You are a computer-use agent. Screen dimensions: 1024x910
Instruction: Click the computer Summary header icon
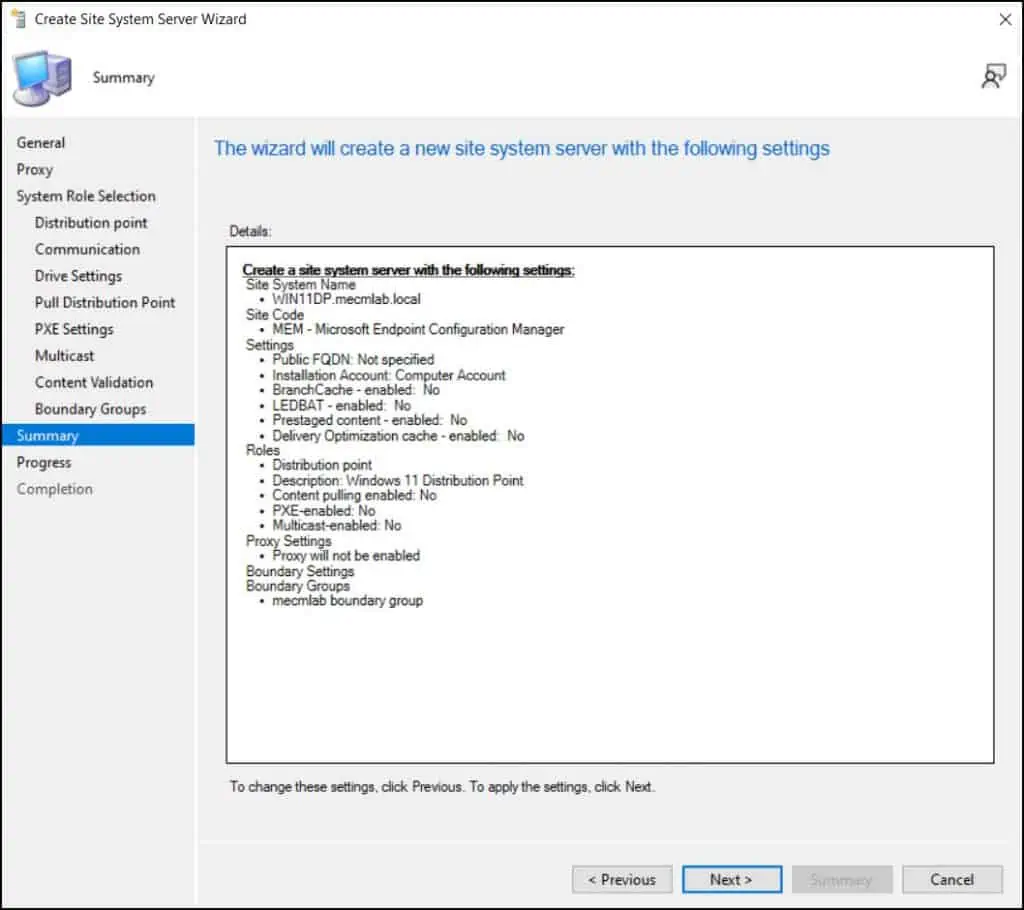tap(42, 78)
